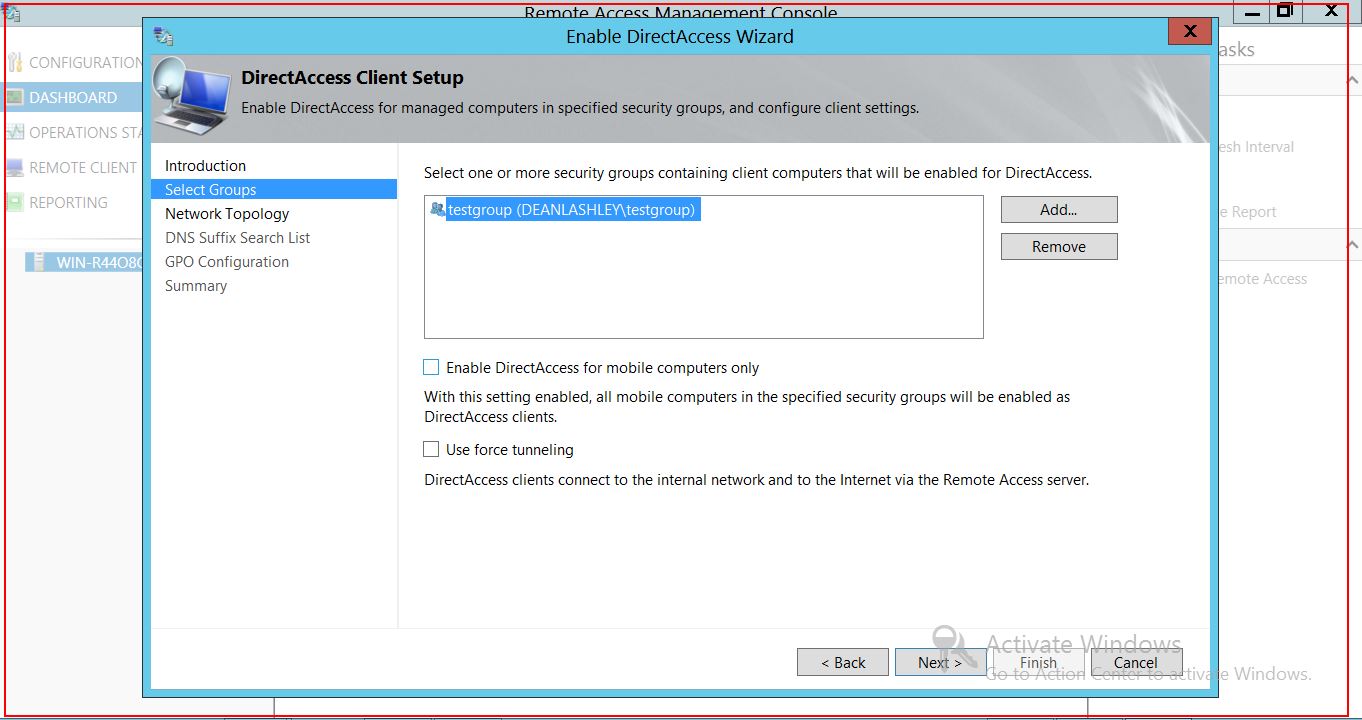
Task: Click the Reporting icon in left navigation
Action: pos(14,203)
